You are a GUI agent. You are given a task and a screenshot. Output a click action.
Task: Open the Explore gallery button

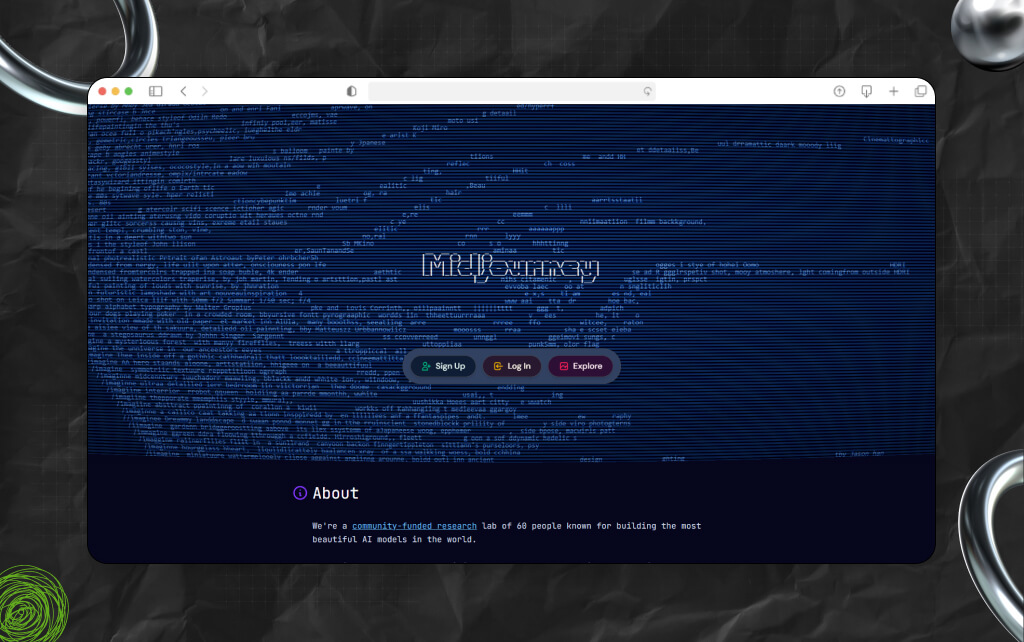pyautogui.click(x=580, y=366)
